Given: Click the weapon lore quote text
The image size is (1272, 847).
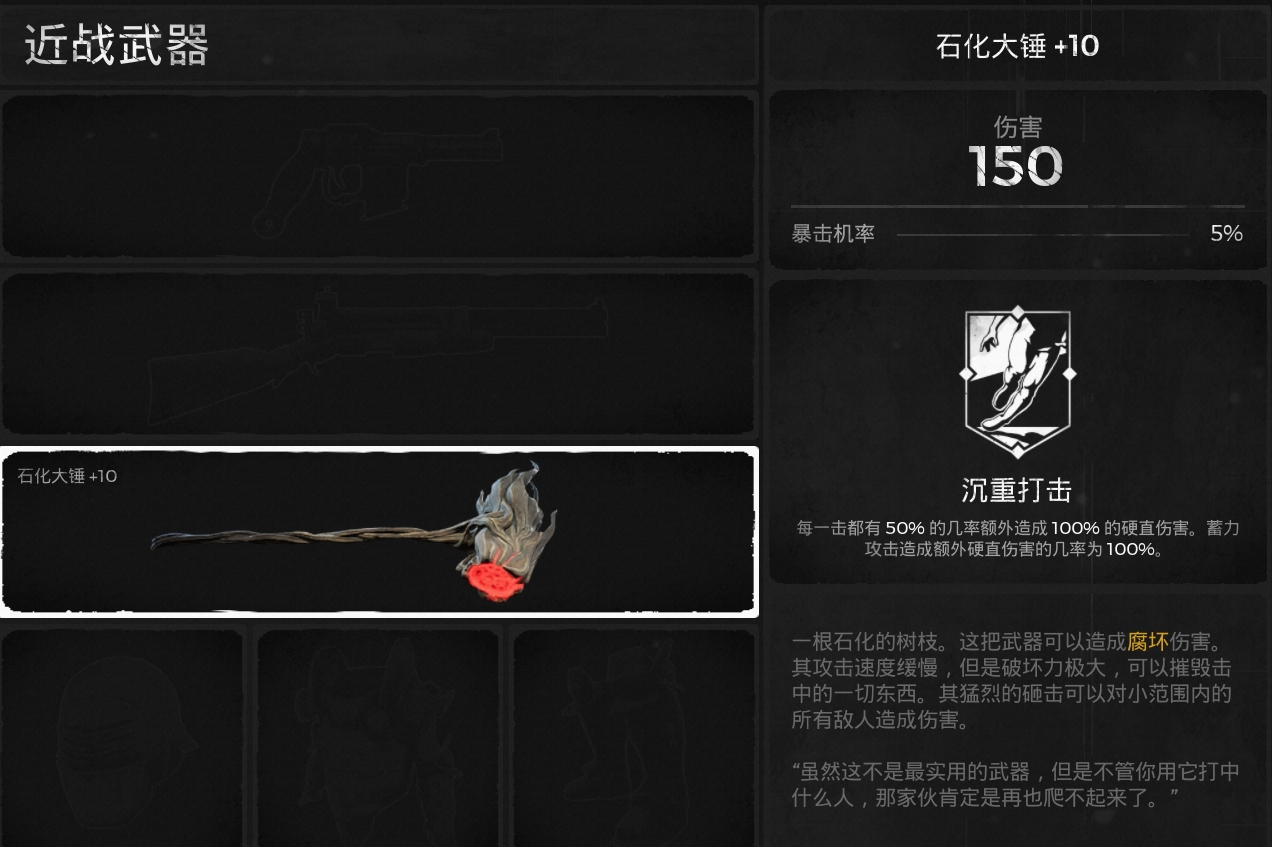Looking at the screenshot, I should [1015, 784].
